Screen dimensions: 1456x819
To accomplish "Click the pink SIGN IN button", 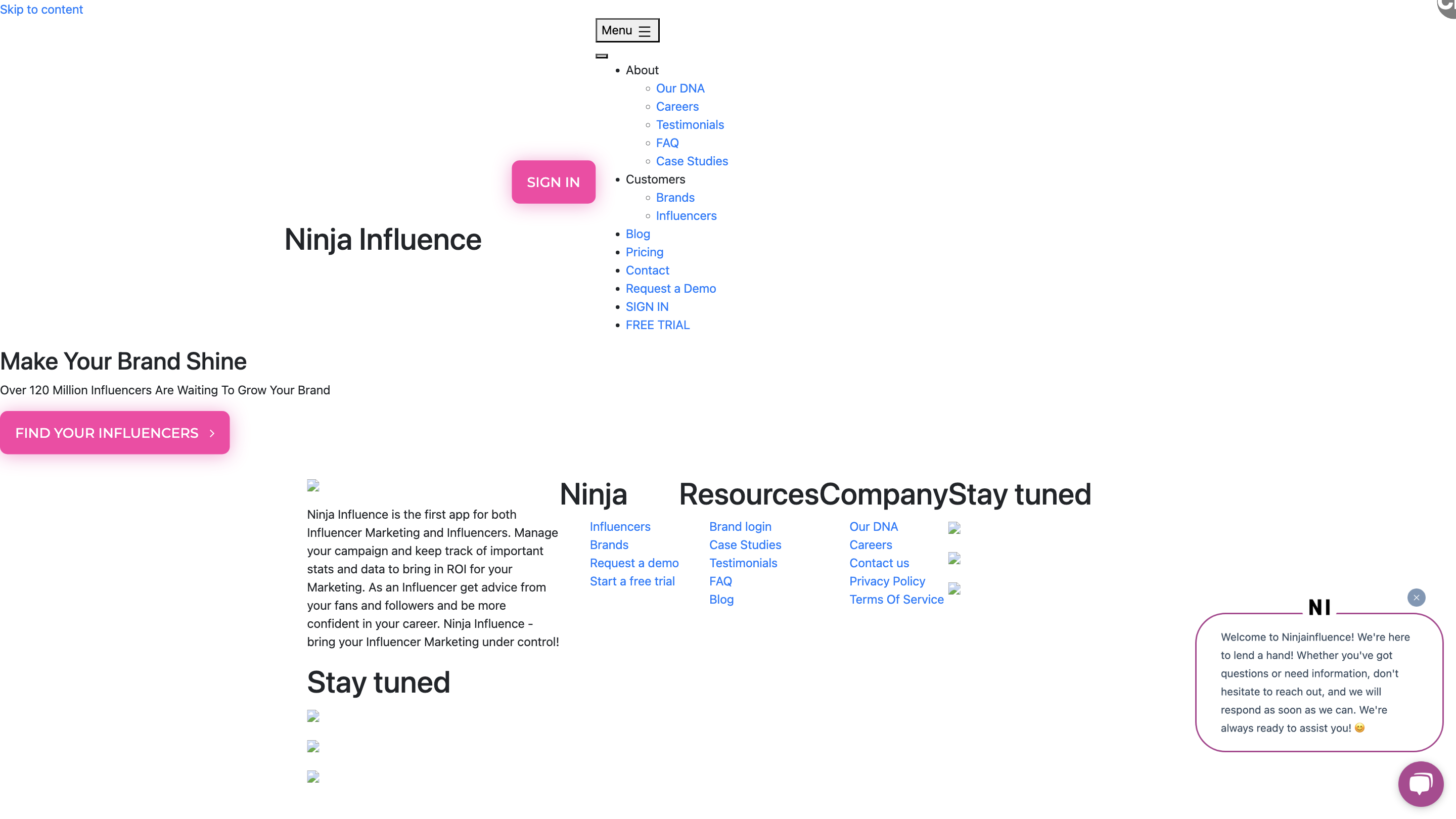I will coord(553,181).
